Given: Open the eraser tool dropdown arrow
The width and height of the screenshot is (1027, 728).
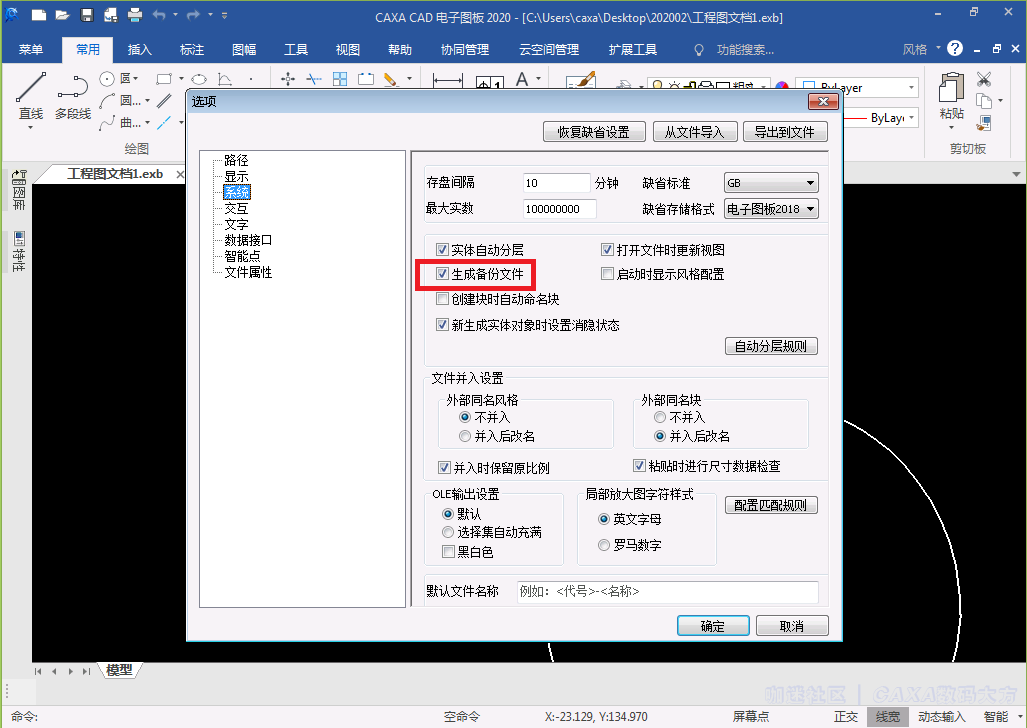Looking at the screenshot, I should [x=409, y=79].
